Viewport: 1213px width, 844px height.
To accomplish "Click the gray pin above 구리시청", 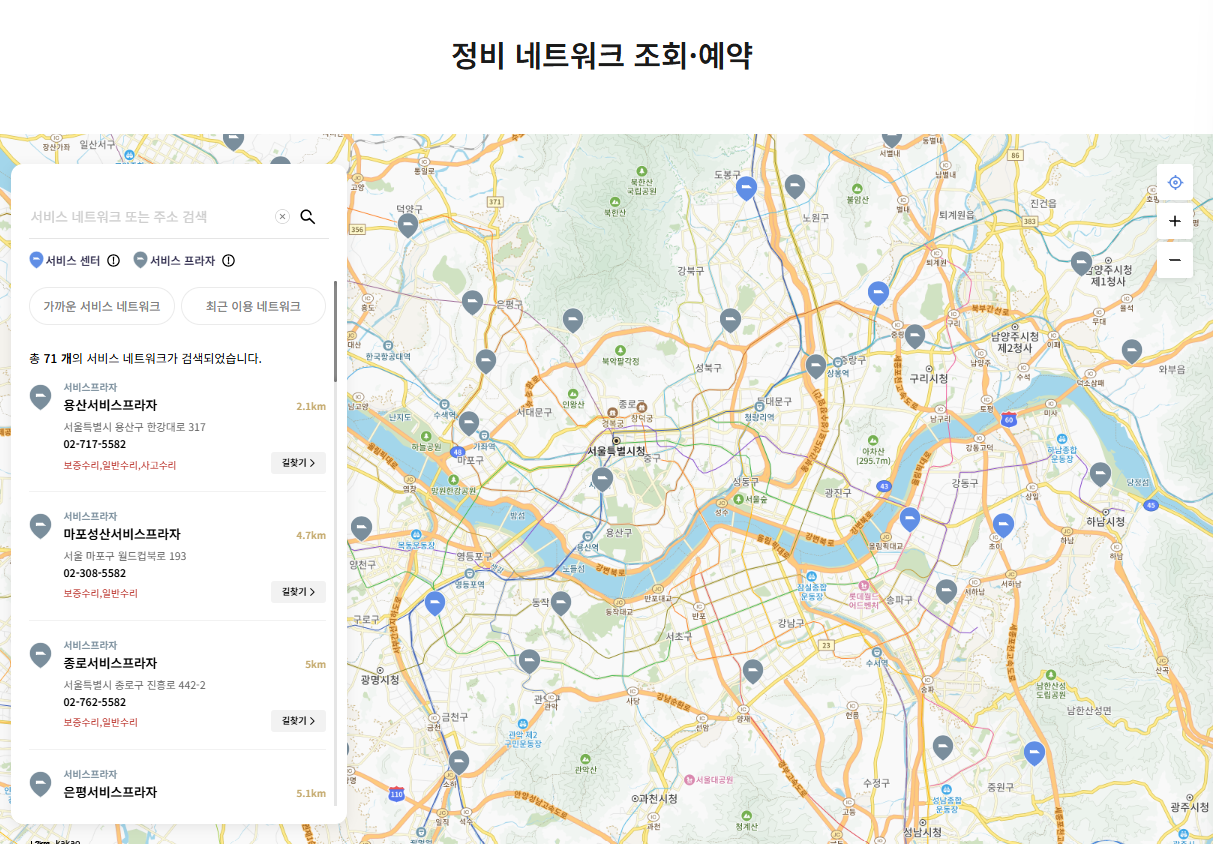I will point(914,337).
